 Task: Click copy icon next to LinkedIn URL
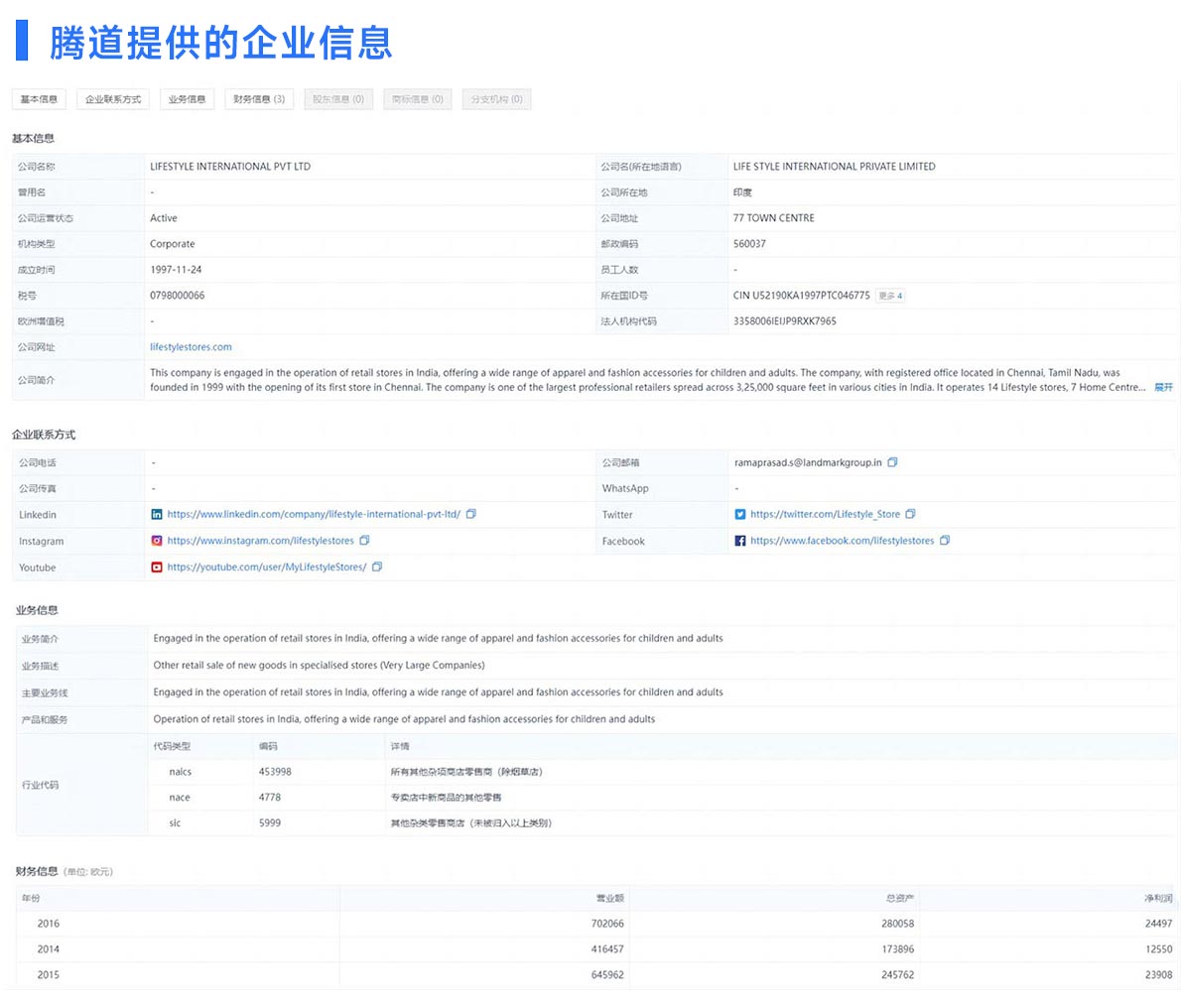[471, 514]
